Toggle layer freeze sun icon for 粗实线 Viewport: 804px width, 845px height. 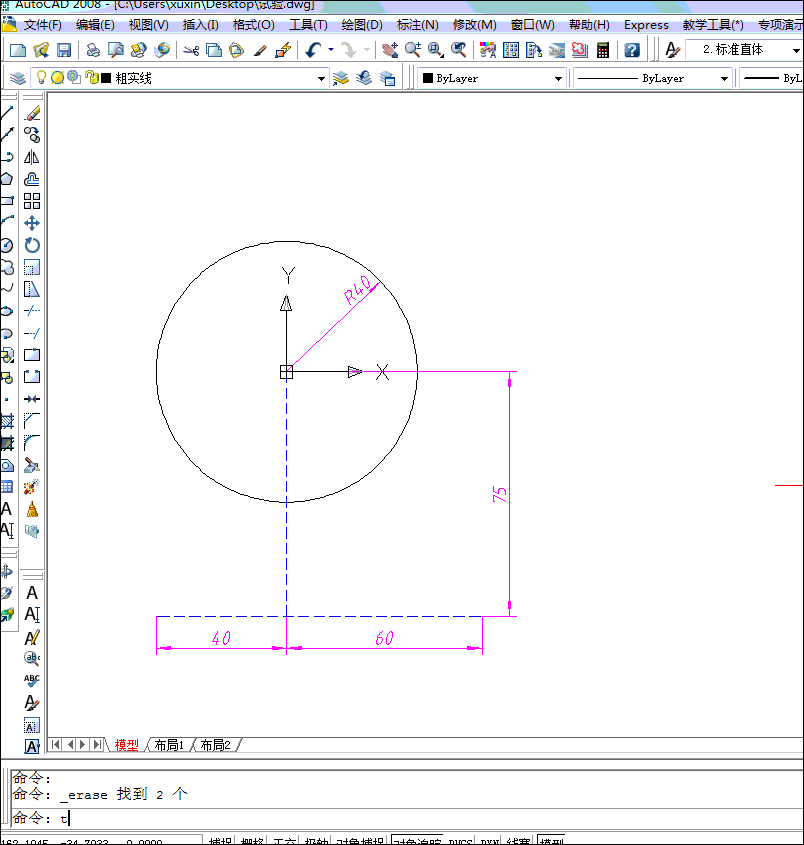pos(57,78)
